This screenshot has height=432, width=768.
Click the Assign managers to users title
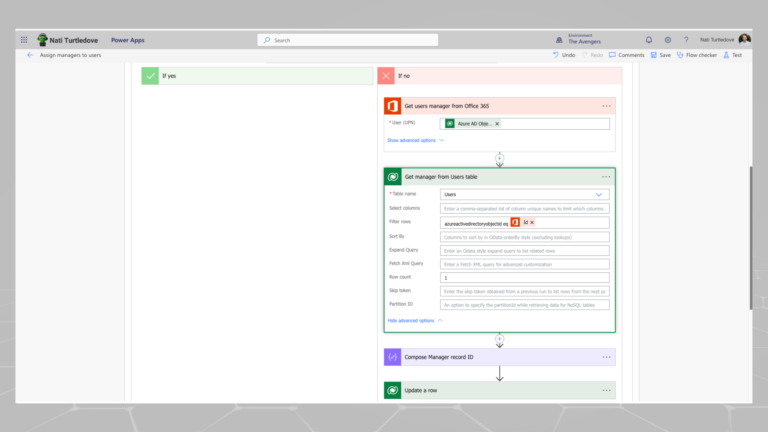71,55
